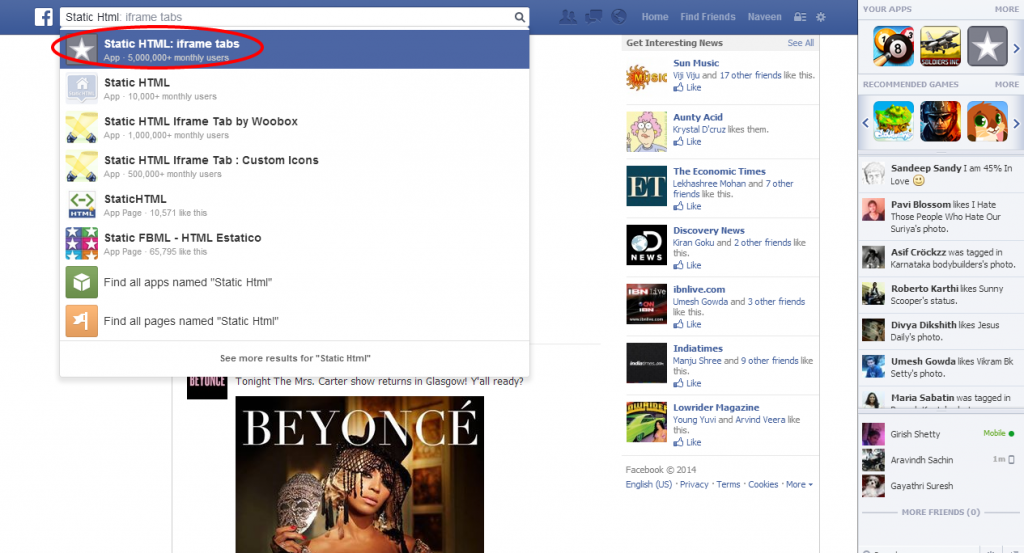Screen dimensions: 1024x553
Task: Open Beyoncé post photo
Action: [x=360, y=475]
